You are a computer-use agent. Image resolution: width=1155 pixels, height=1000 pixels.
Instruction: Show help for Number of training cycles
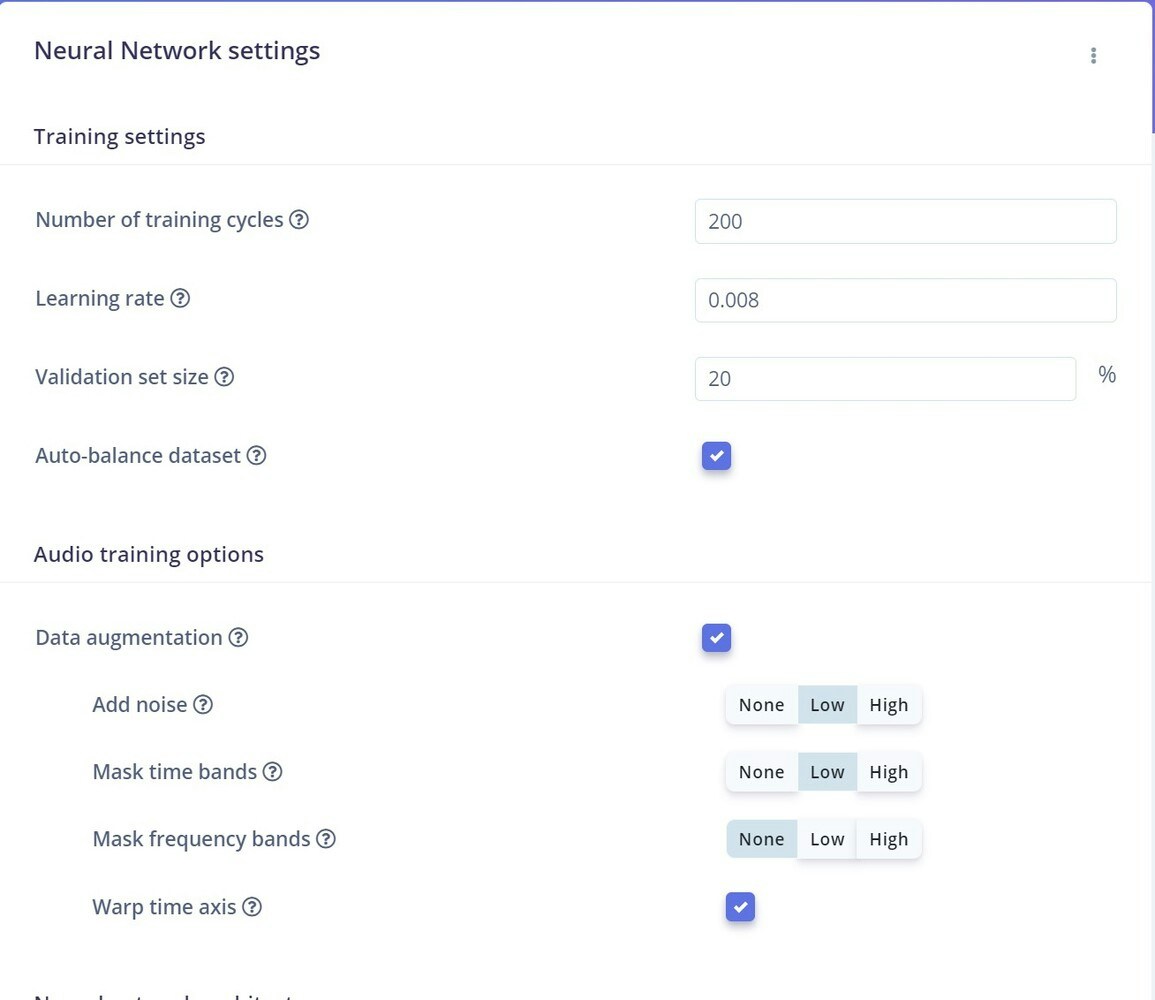[x=298, y=219]
